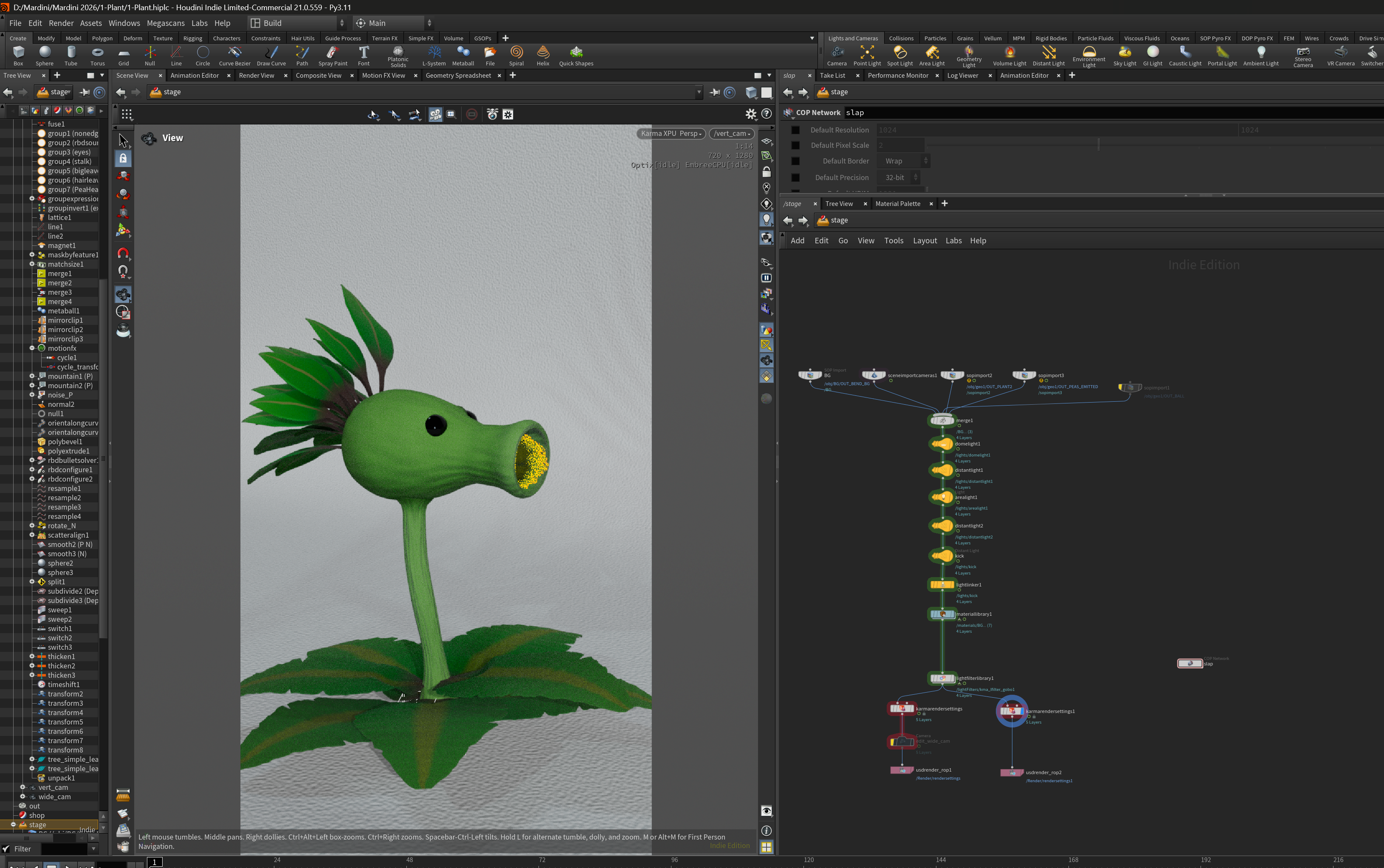The image size is (1384, 868).
Task: Open the Material Palette tab
Action: point(897,204)
